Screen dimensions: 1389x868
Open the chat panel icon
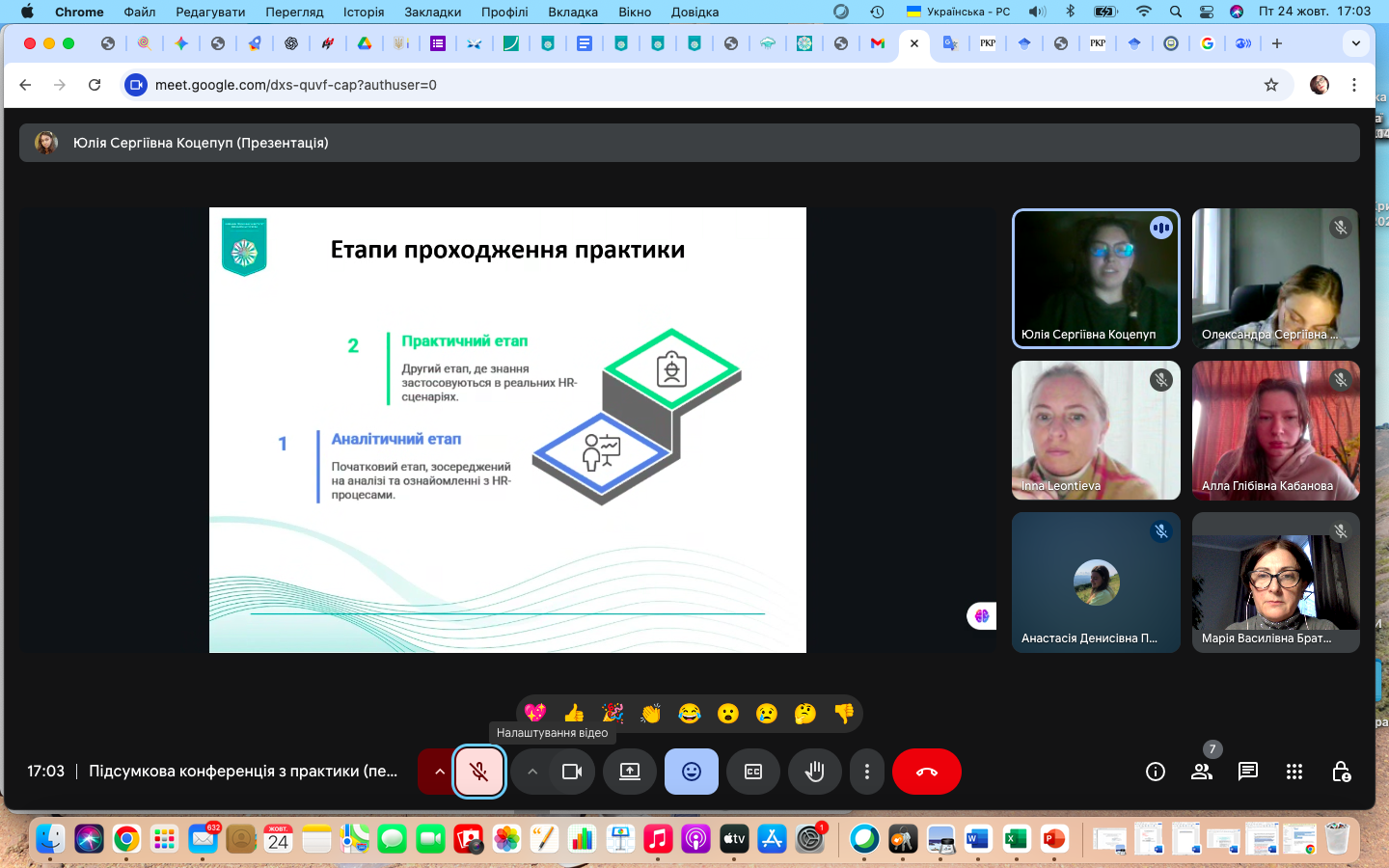(x=1248, y=772)
